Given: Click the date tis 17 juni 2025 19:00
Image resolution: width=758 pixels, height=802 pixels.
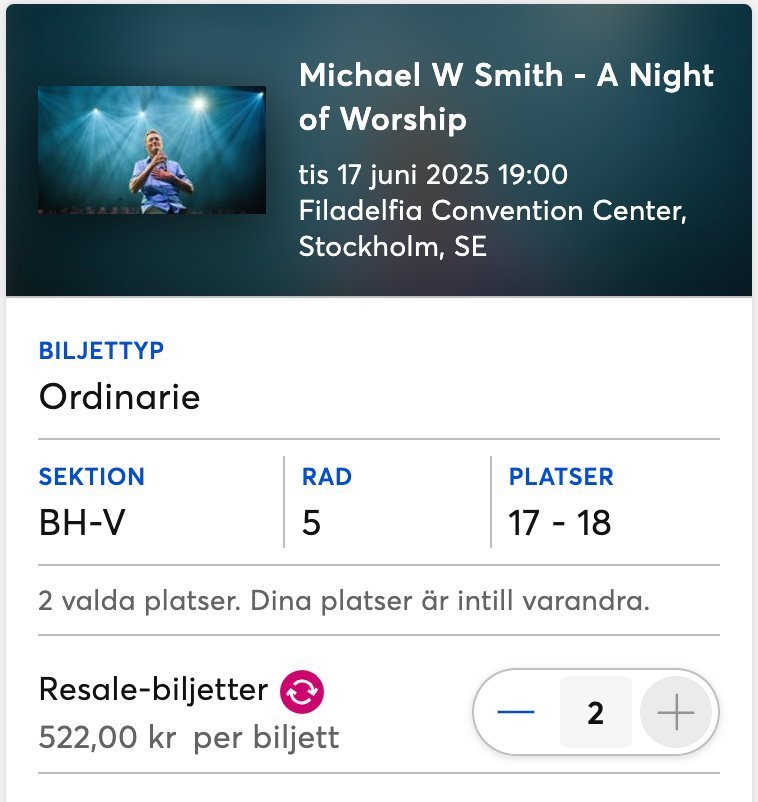Looking at the screenshot, I should coord(433,174).
